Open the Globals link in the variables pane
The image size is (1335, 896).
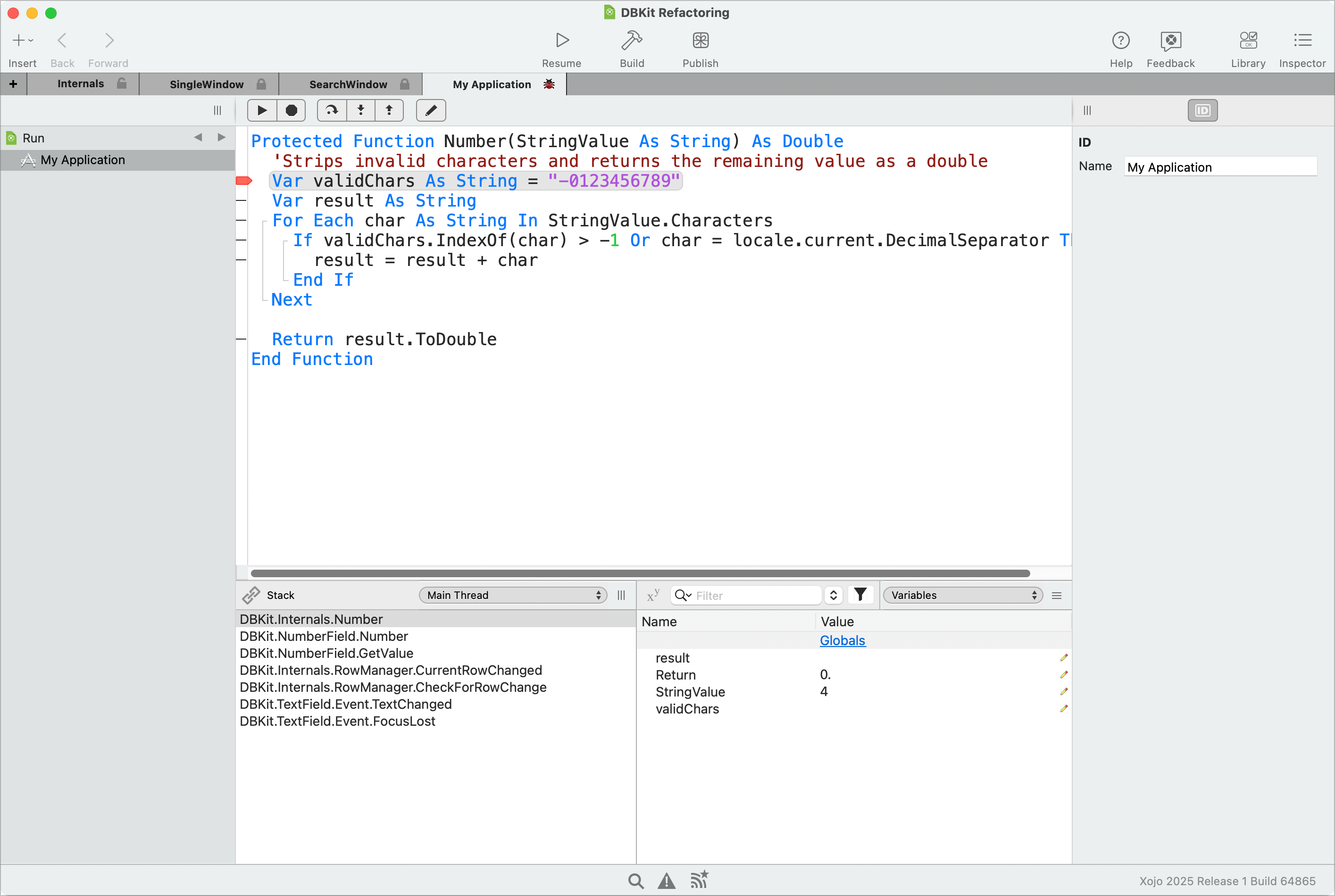[843, 640]
